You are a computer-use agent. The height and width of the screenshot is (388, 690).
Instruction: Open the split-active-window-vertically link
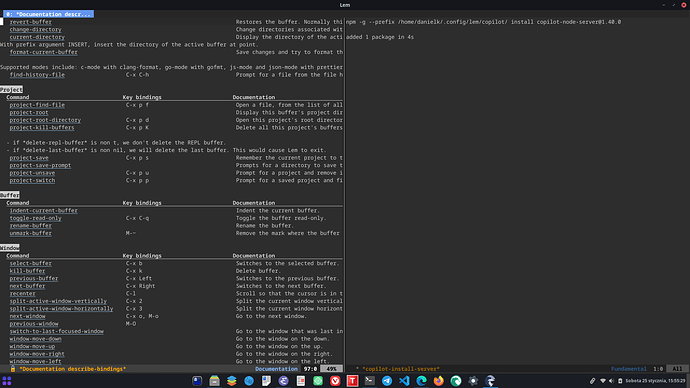point(58,301)
